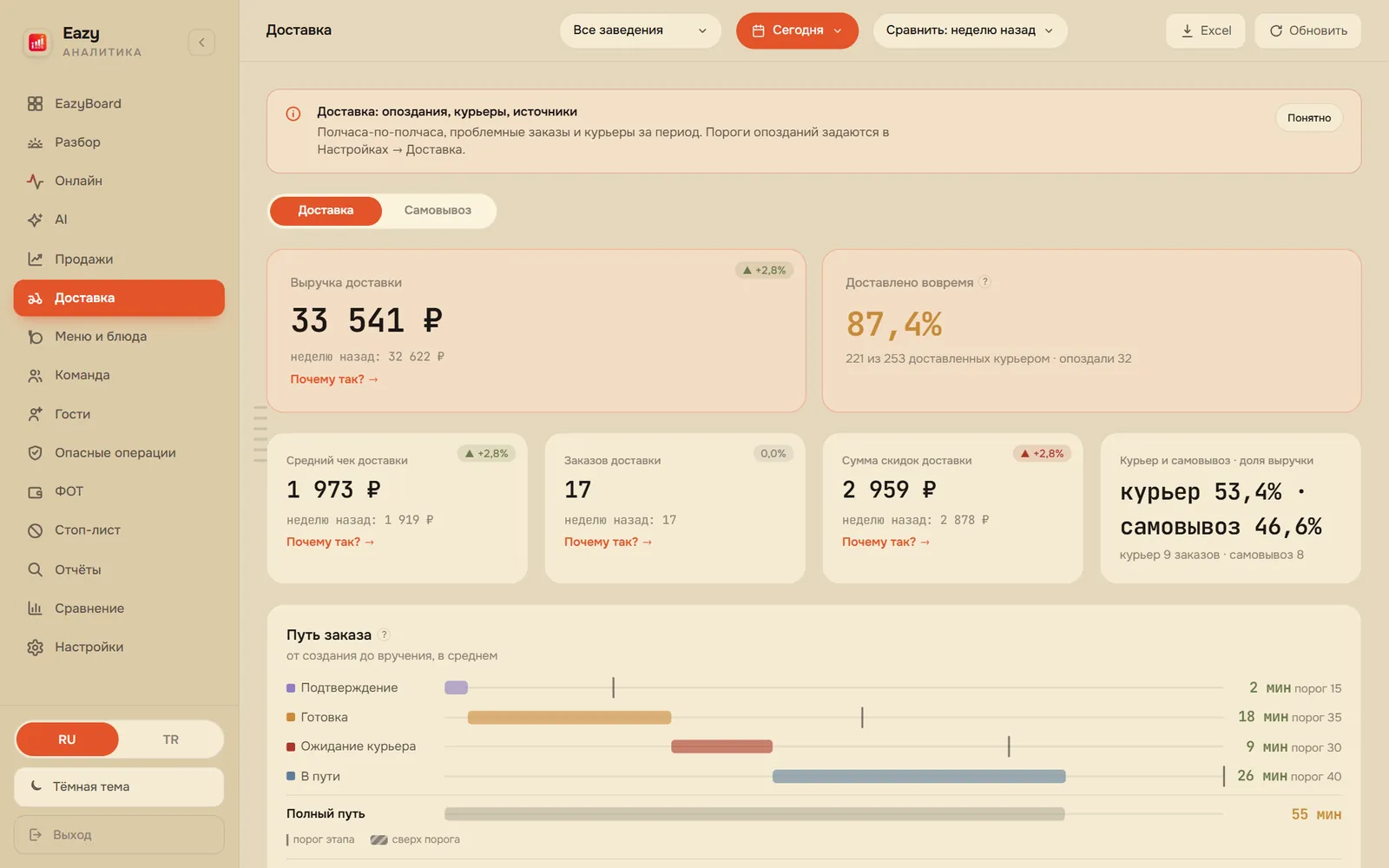Switch language to RU
1389x868 pixels.
[67, 740]
